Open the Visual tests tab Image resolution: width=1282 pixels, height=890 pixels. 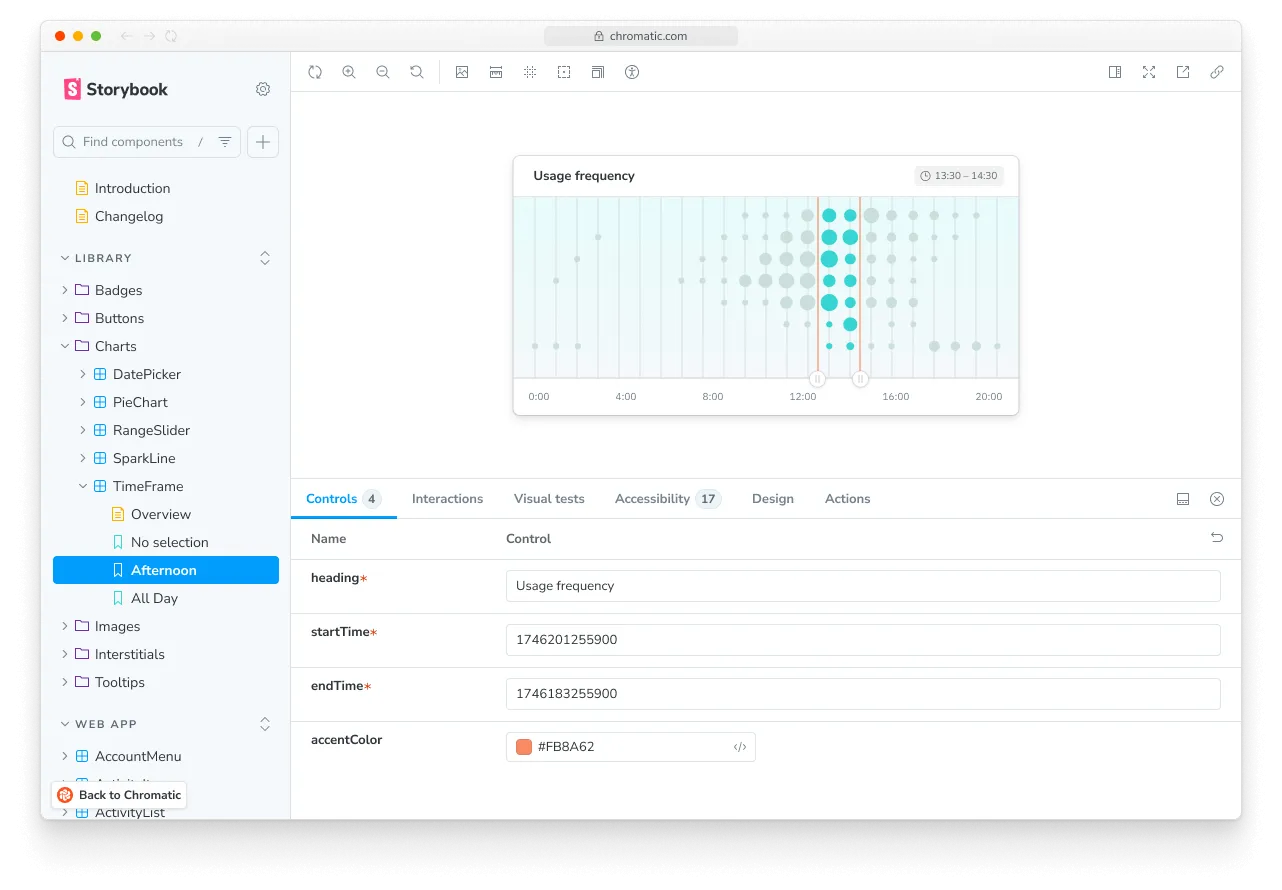click(549, 499)
